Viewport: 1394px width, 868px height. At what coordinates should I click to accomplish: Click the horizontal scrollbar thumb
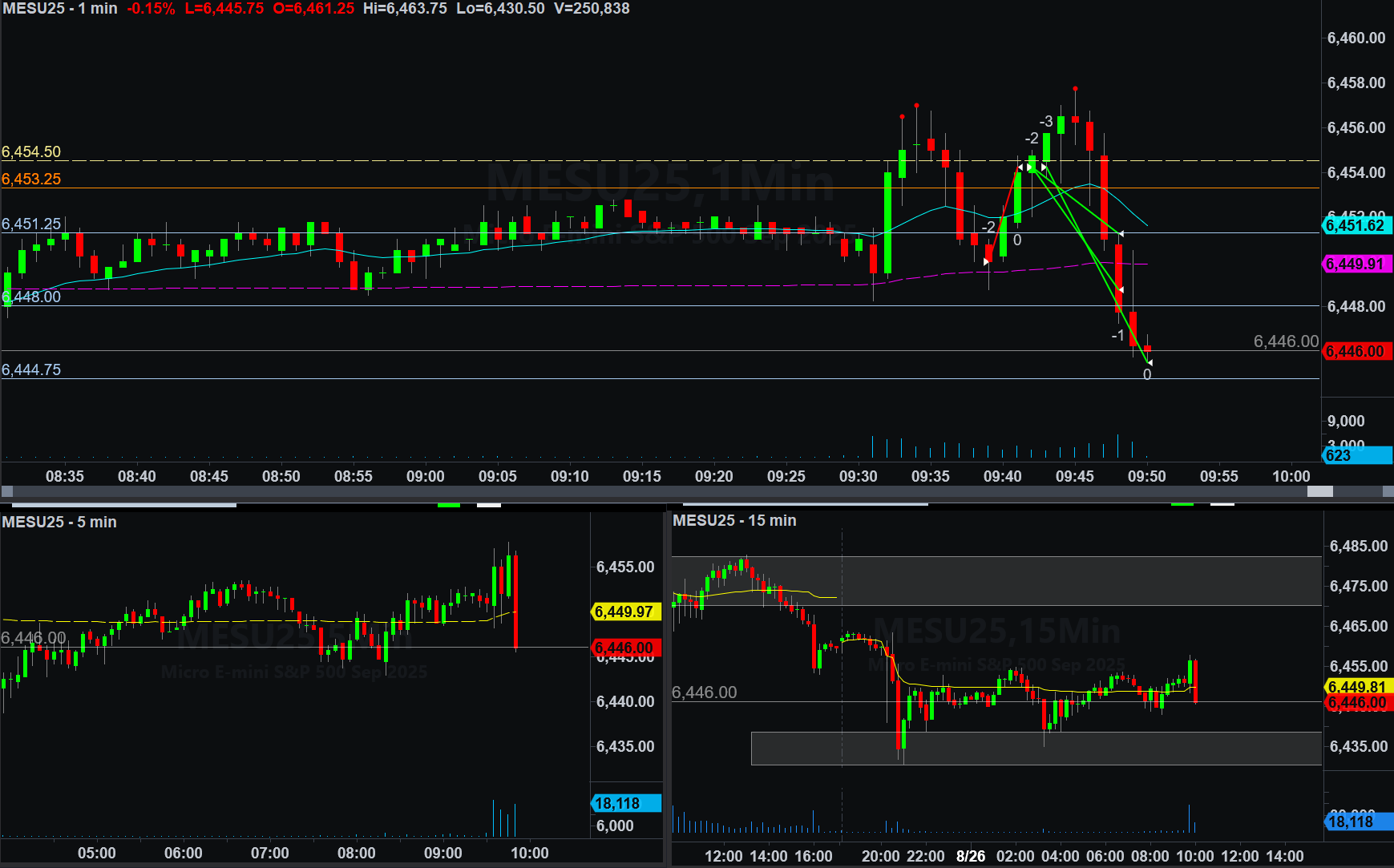pyautogui.click(x=1319, y=491)
